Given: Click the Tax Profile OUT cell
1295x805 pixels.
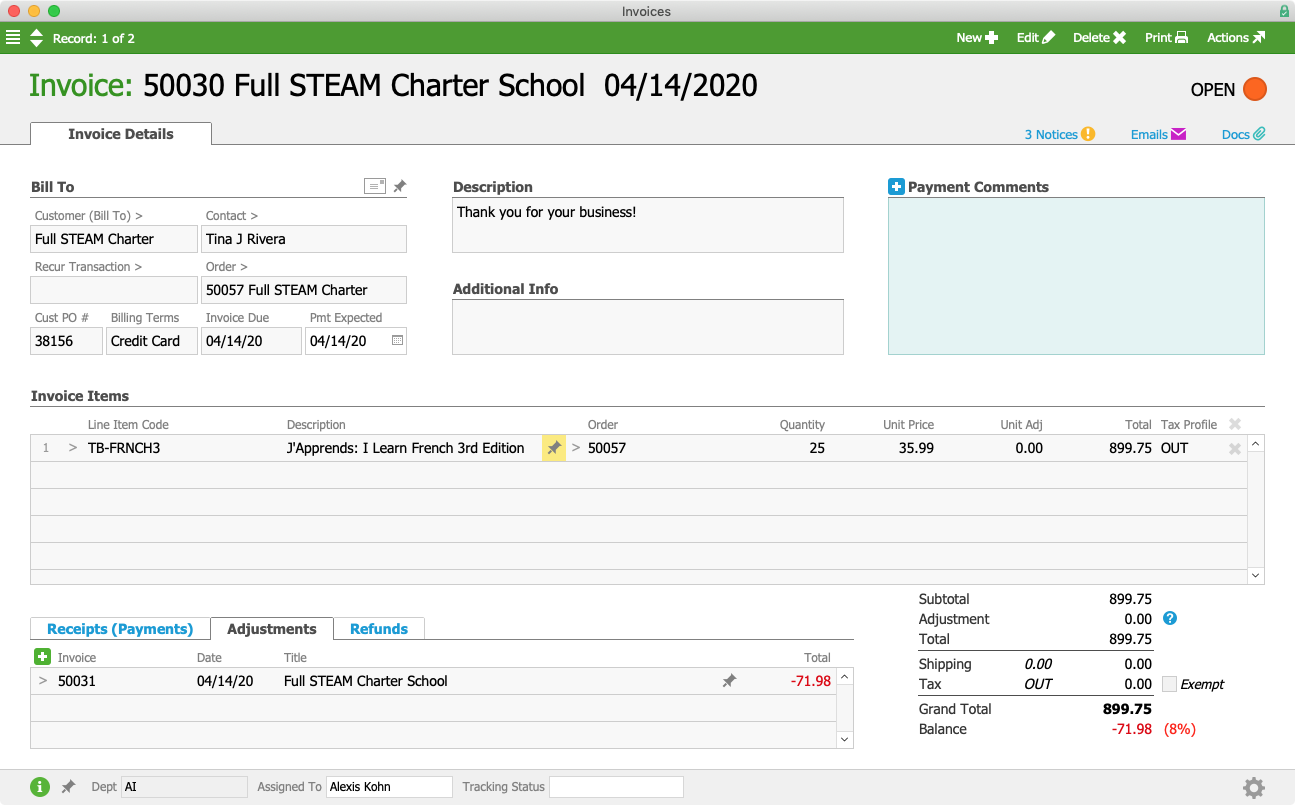Looking at the screenshot, I should click(x=1175, y=448).
